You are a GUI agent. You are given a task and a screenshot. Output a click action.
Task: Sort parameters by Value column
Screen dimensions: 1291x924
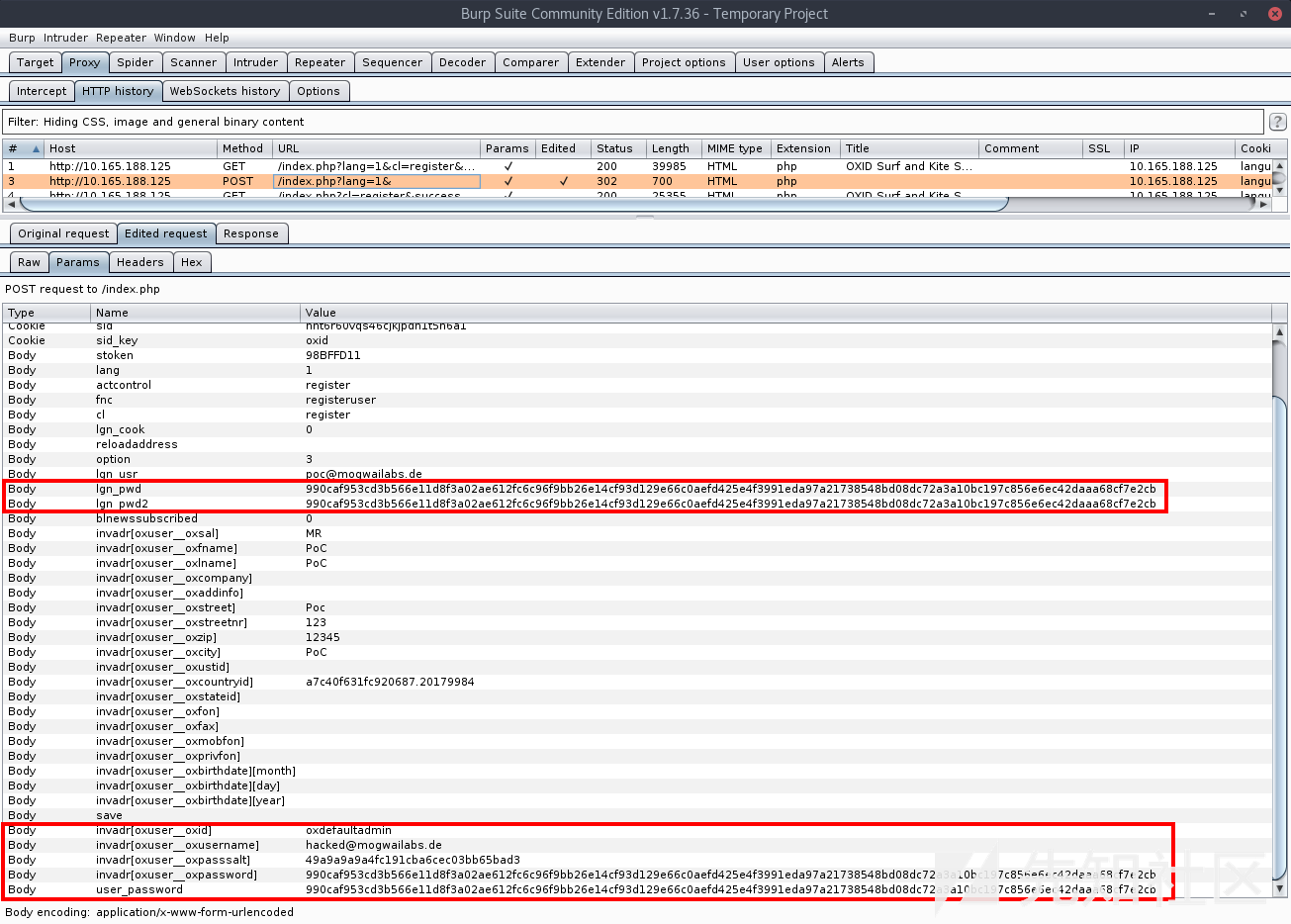pos(786,313)
